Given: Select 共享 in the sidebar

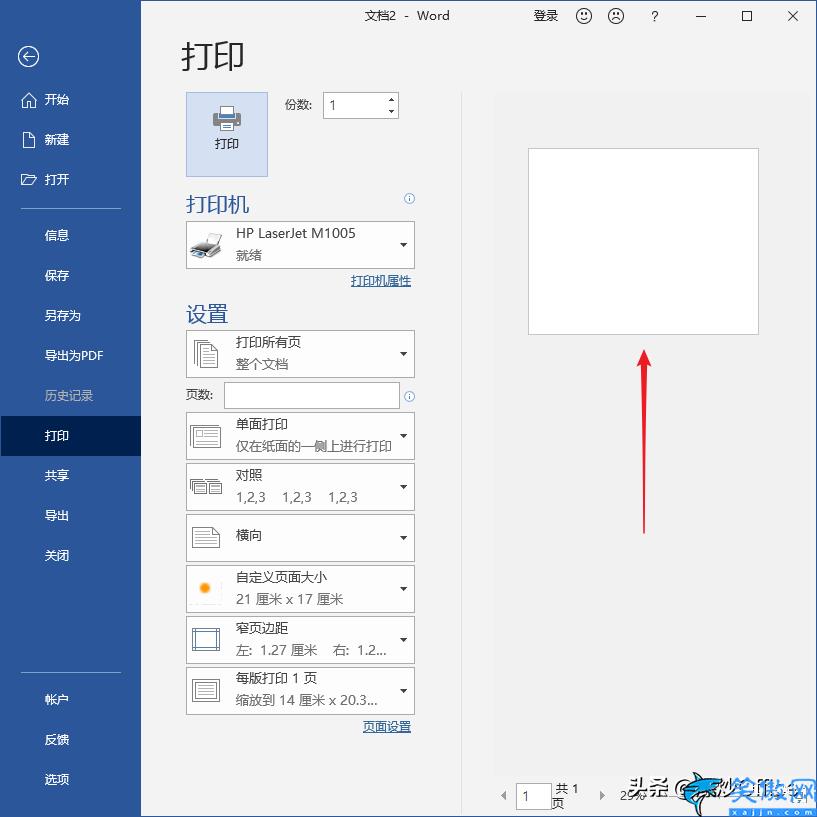Looking at the screenshot, I should click(x=70, y=476).
